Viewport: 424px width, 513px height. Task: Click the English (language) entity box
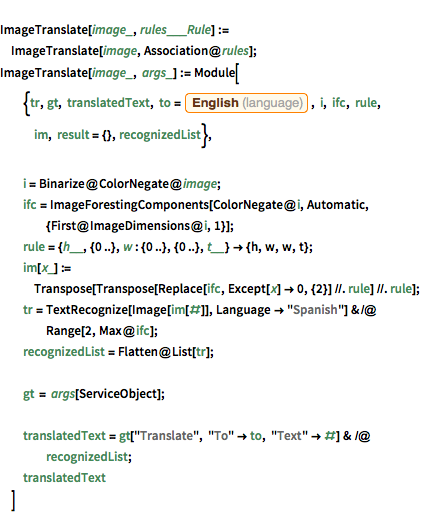(246, 103)
